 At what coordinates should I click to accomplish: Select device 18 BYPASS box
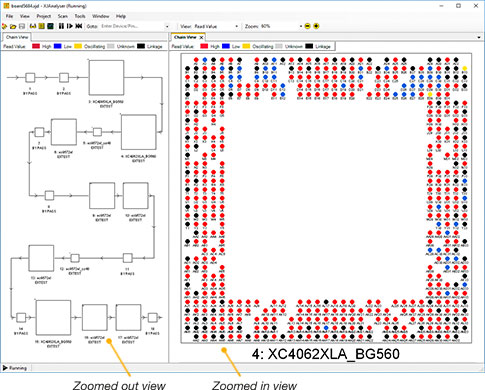coord(153,317)
